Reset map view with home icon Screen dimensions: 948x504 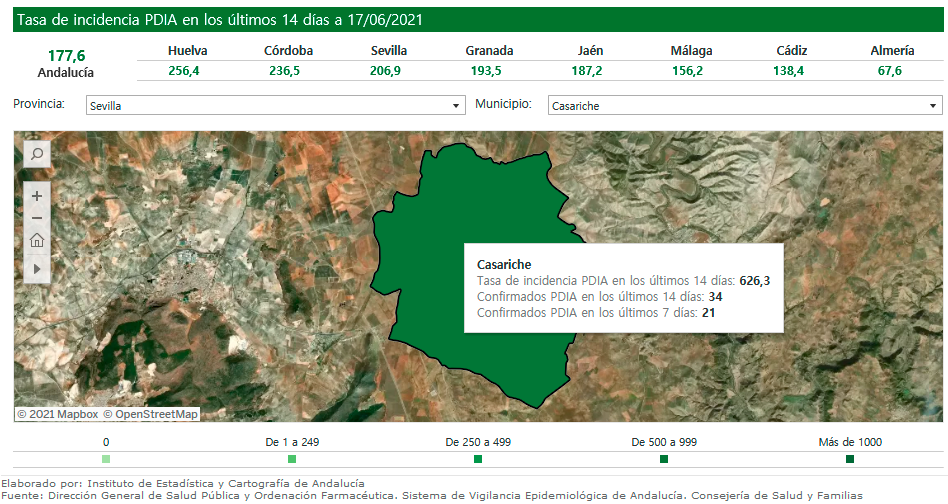point(37,240)
